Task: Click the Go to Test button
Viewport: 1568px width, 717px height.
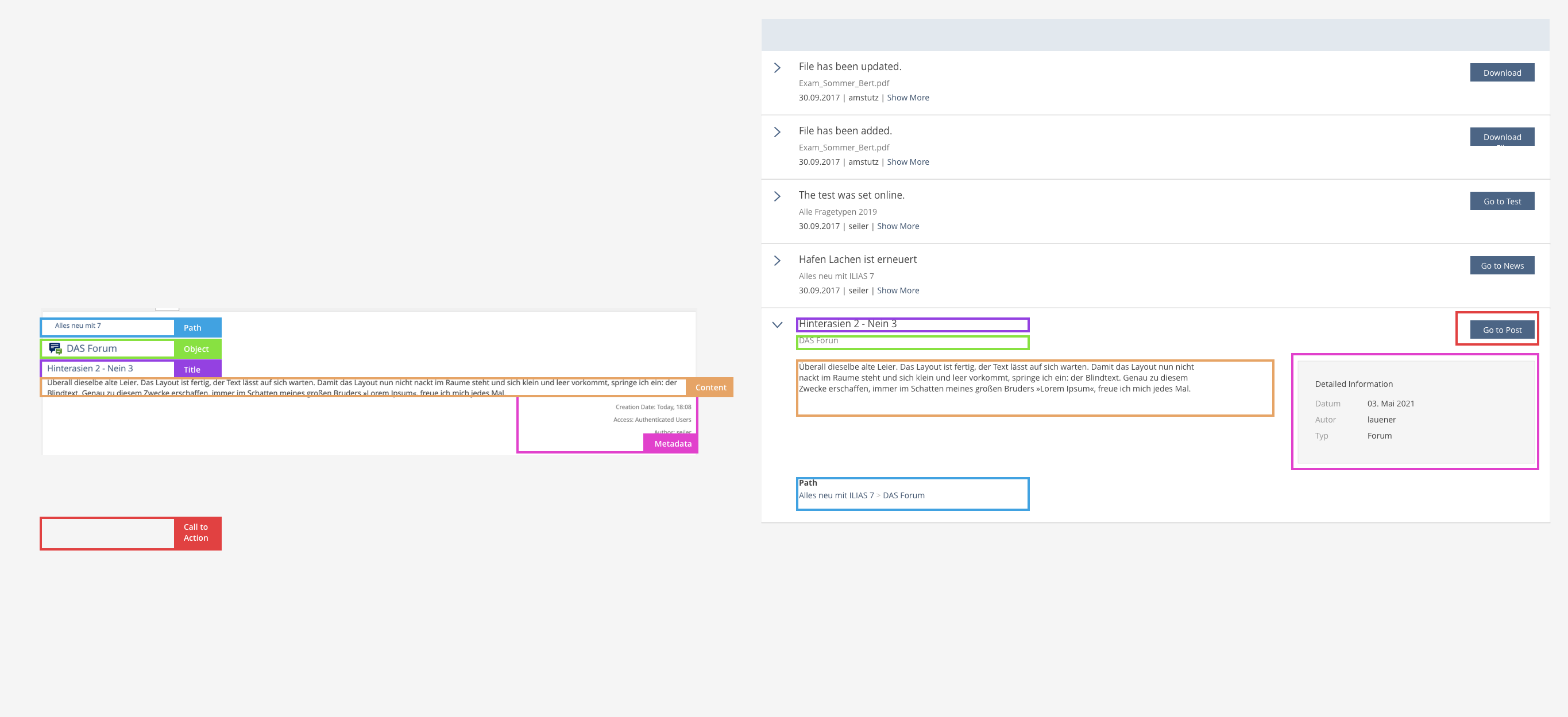Action: pos(1501,201)
